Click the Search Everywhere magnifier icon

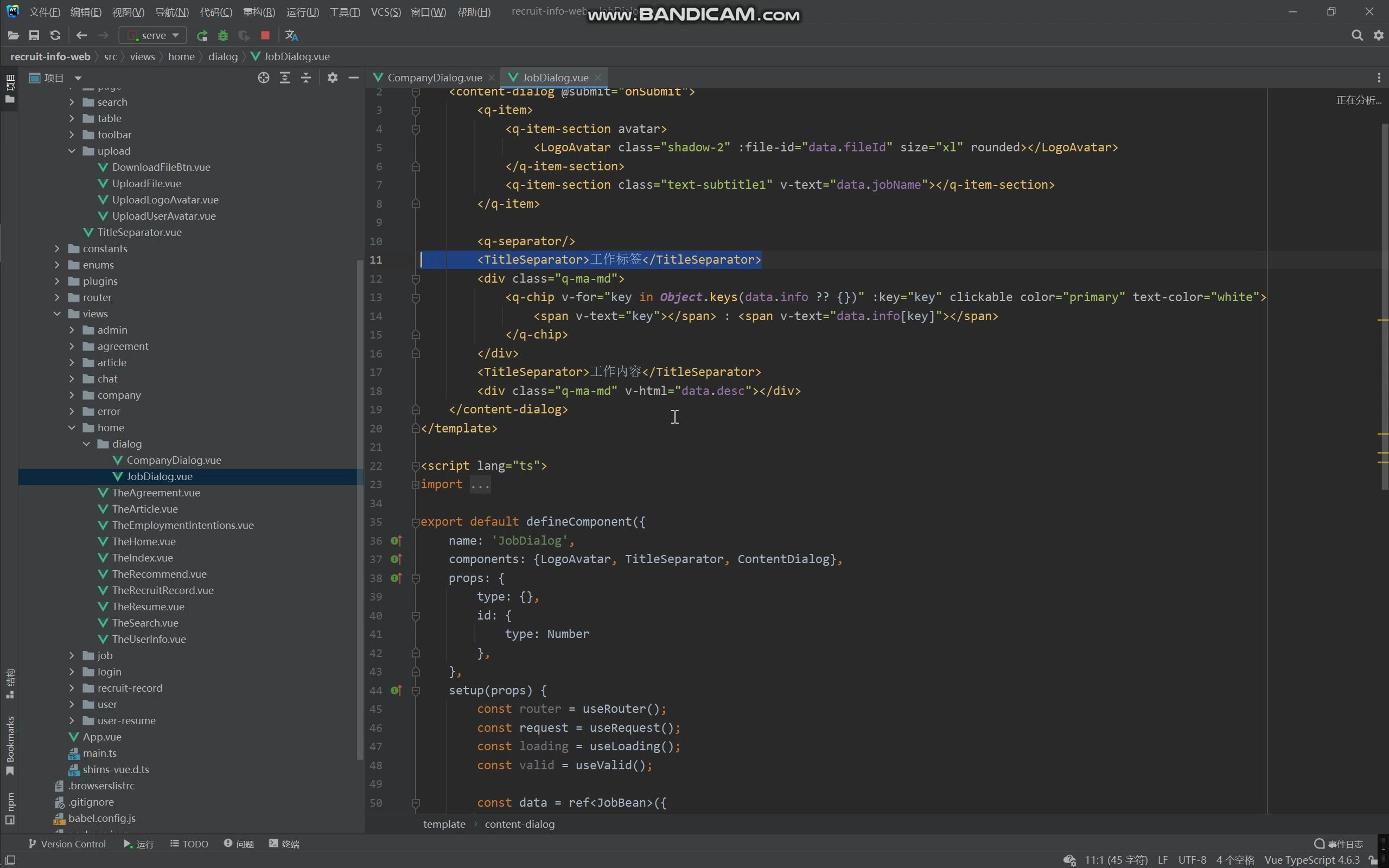1357,36
